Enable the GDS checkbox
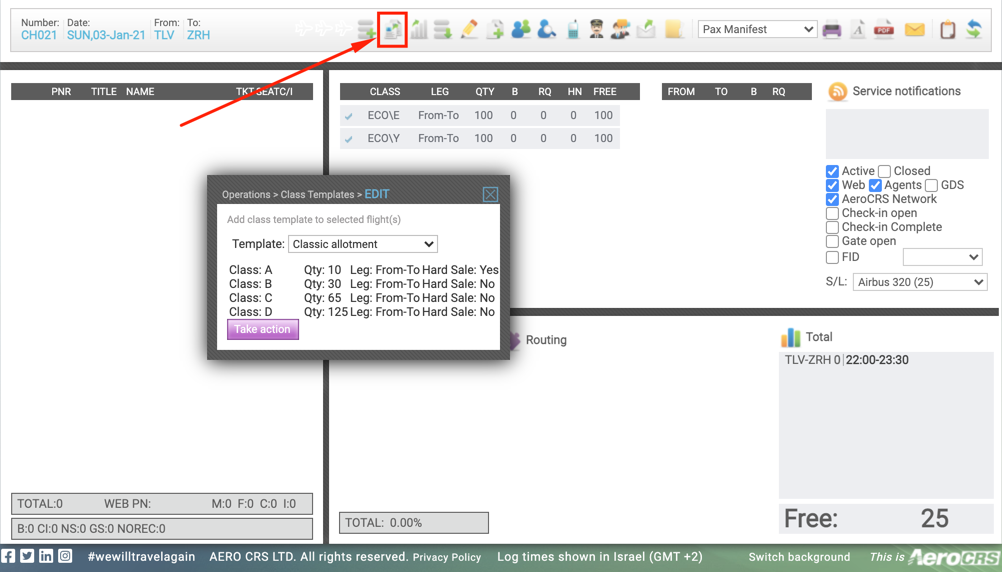 pyautogui.click(x=932, y=185)
